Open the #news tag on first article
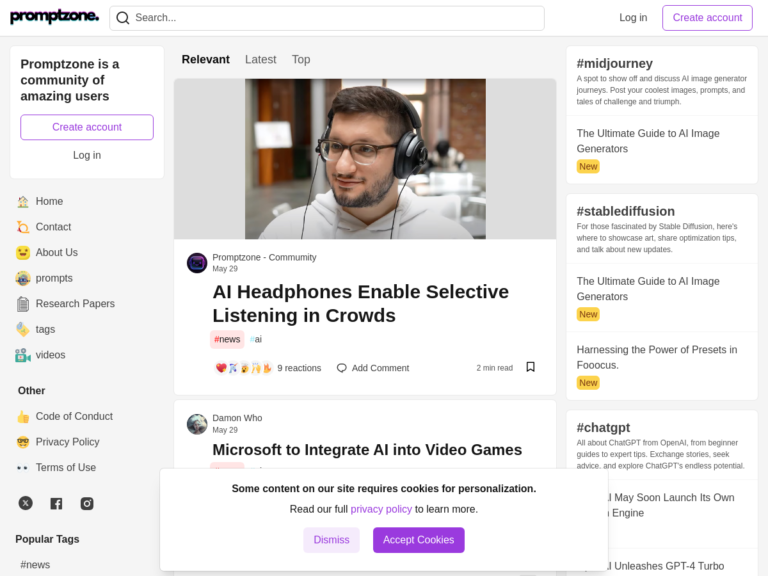 227,339
